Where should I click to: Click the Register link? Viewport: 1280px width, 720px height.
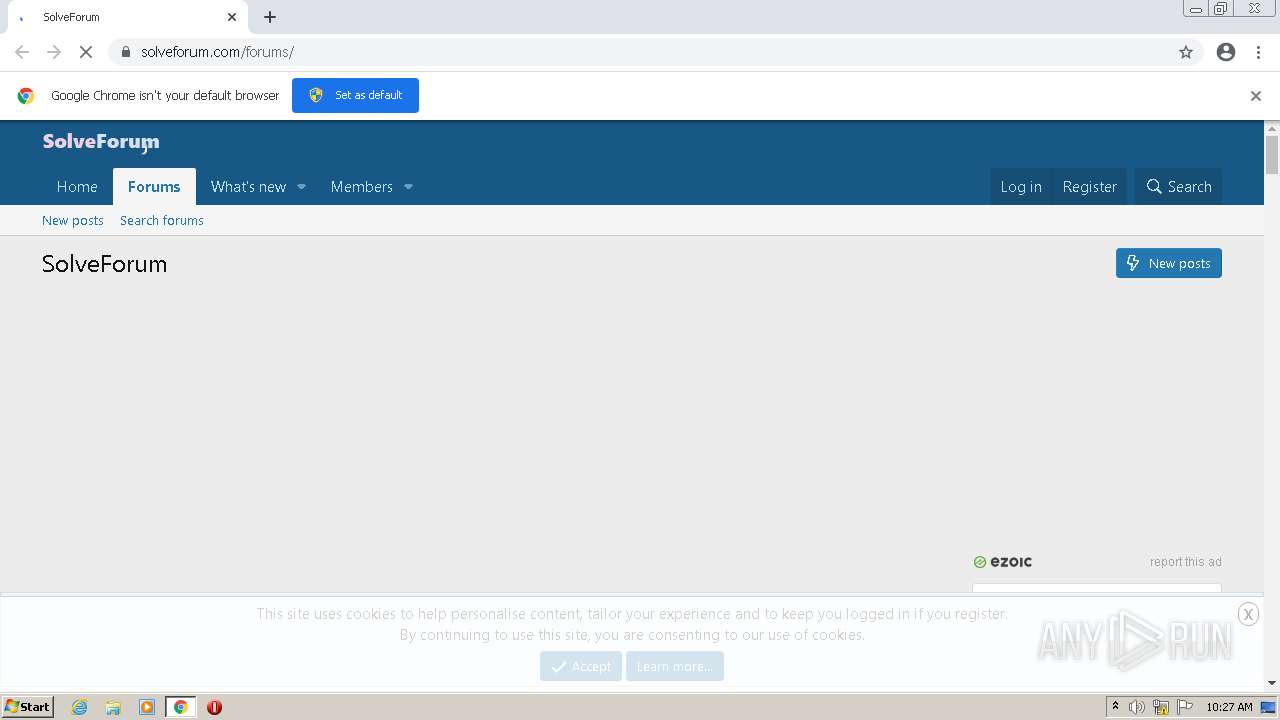click(x=1089, y=187)
